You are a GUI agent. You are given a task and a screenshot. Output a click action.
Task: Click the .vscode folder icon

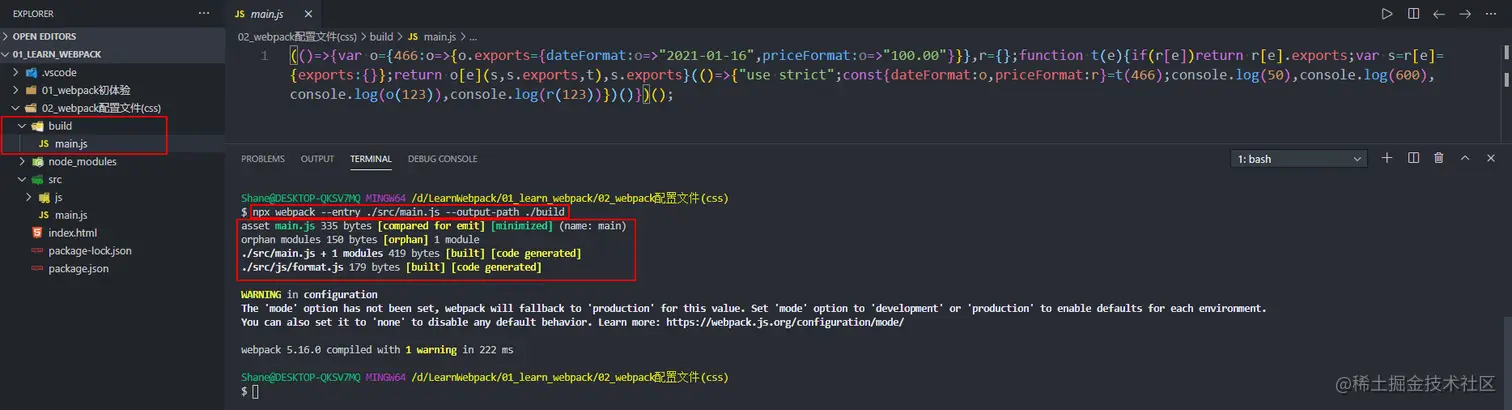[x=31, y=73]
